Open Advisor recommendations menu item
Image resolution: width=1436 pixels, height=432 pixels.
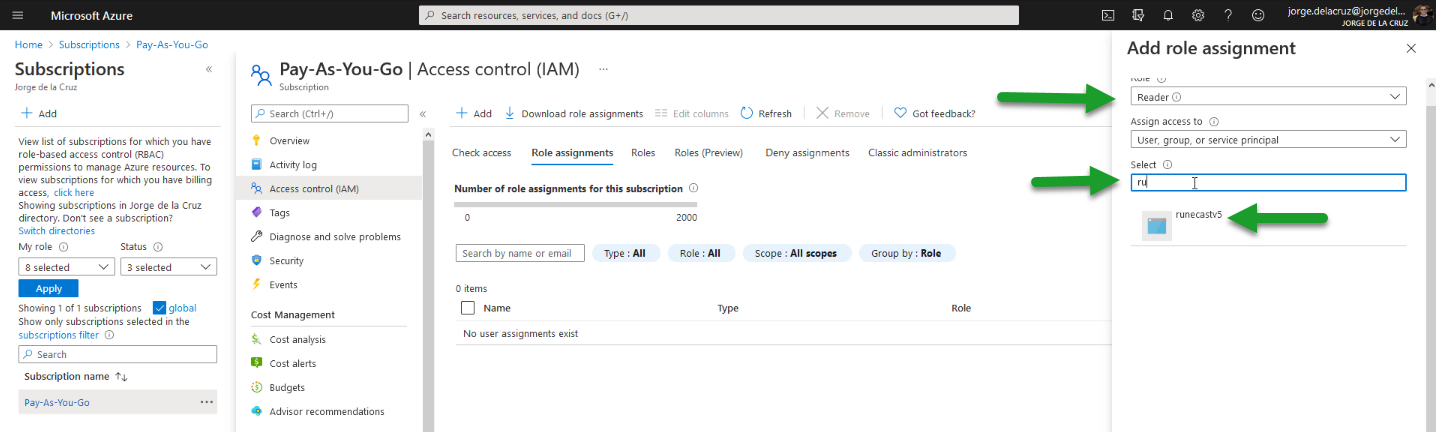click(327, 411)
